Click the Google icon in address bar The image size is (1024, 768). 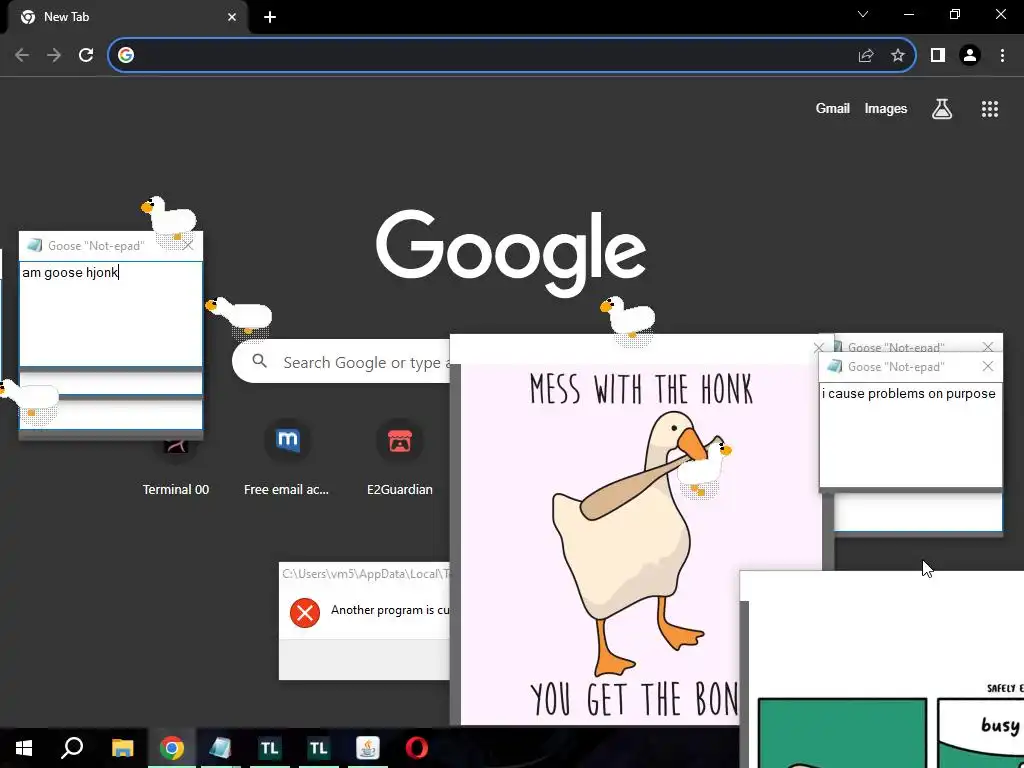click(126, 55)
